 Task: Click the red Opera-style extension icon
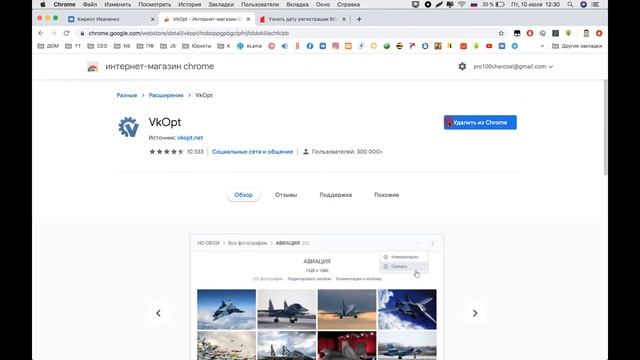click(530, 33)
